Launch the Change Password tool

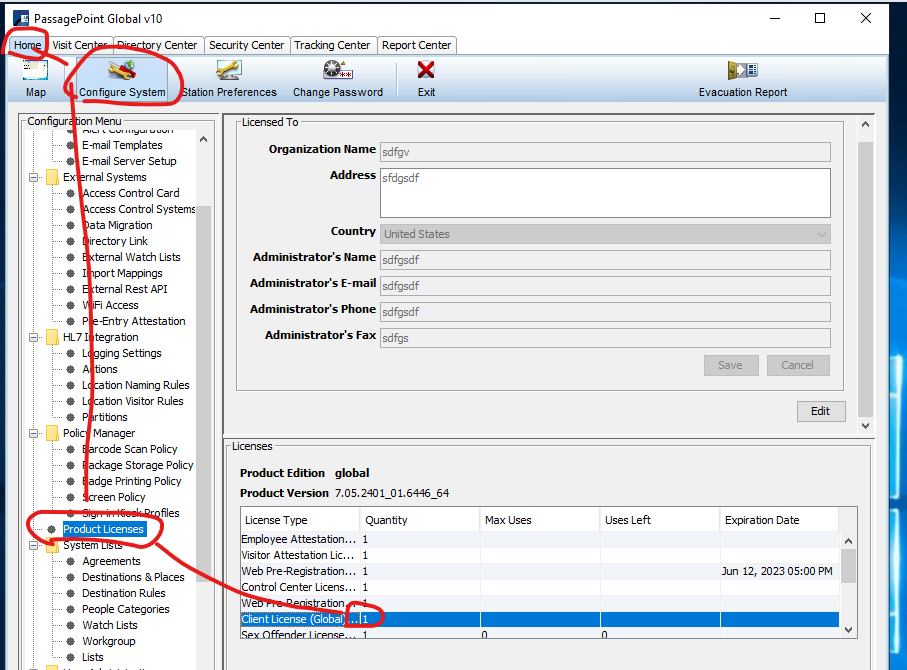[x=338, y=79]
